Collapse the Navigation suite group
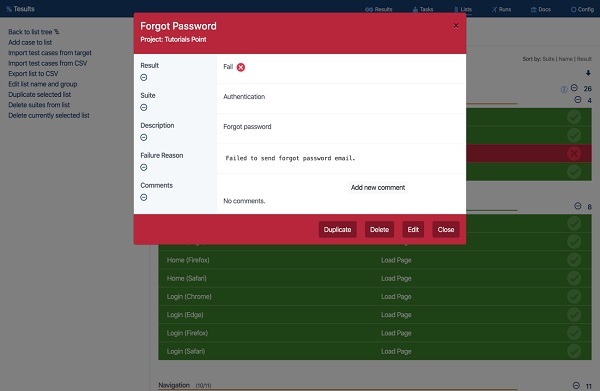The width and height of the screenshot is (600, 391). [x=576, y=385]
